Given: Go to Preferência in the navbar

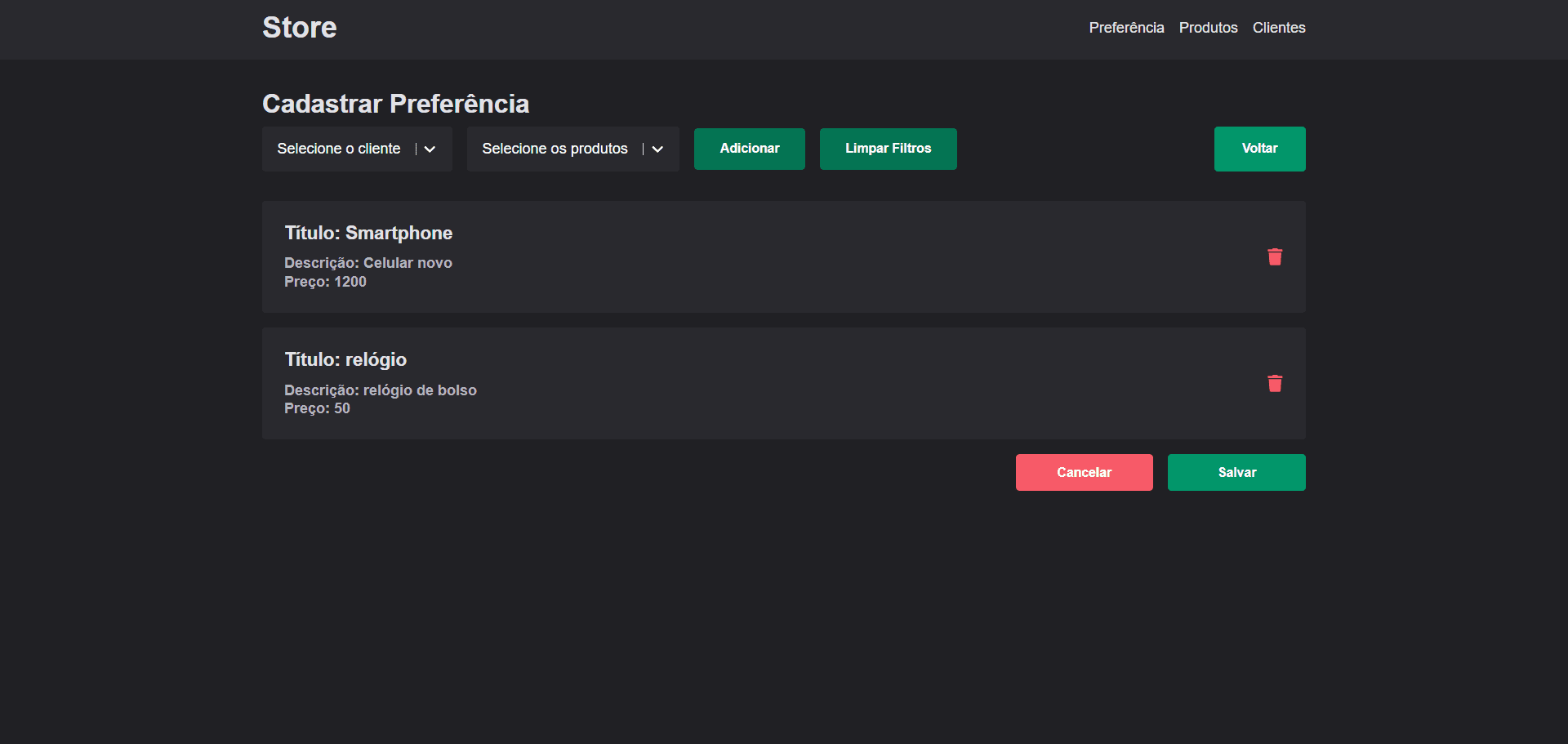Looking at the screenshot, I should click(x=1126, y=28).
